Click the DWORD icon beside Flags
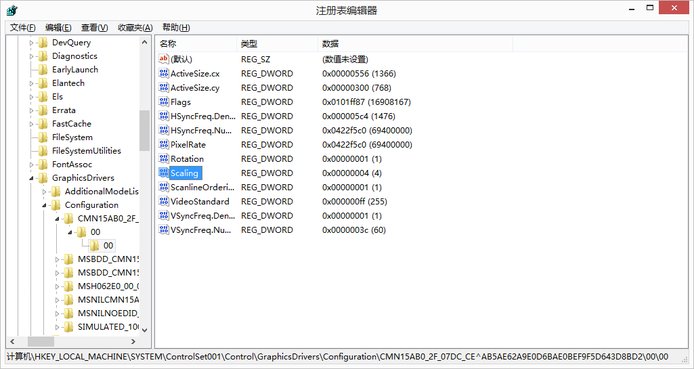This screenshot has width=694, height=369. click(x=164, y=102)
